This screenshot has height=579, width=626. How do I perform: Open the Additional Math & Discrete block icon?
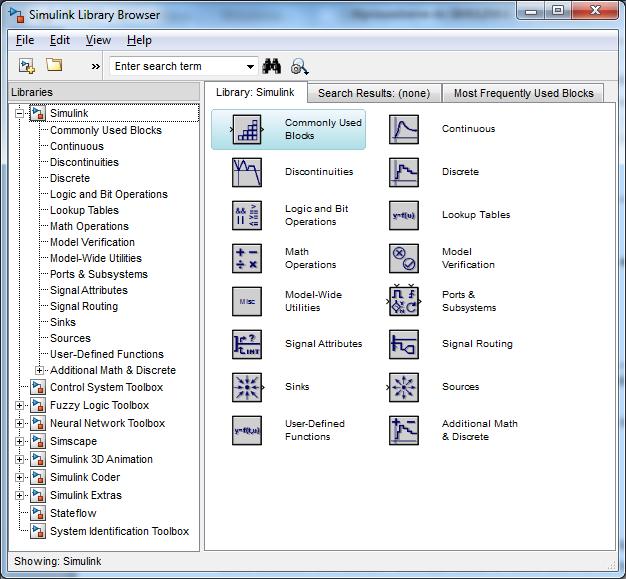(x=404, y=430)
